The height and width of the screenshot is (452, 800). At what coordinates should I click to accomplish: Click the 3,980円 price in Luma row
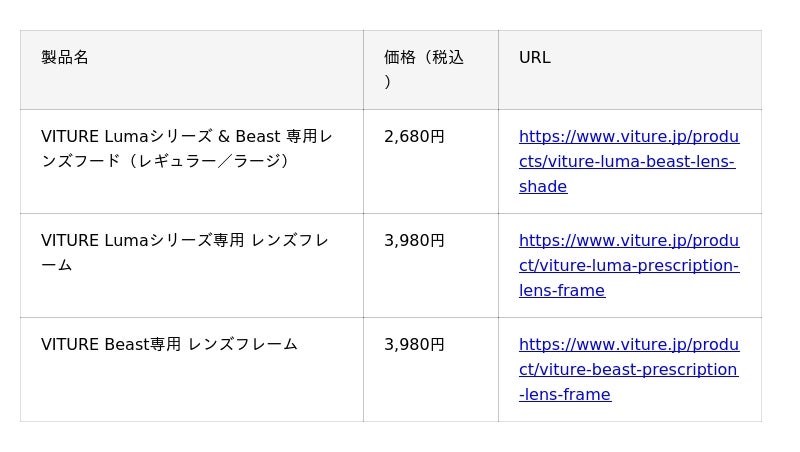(x=414, y=241)
